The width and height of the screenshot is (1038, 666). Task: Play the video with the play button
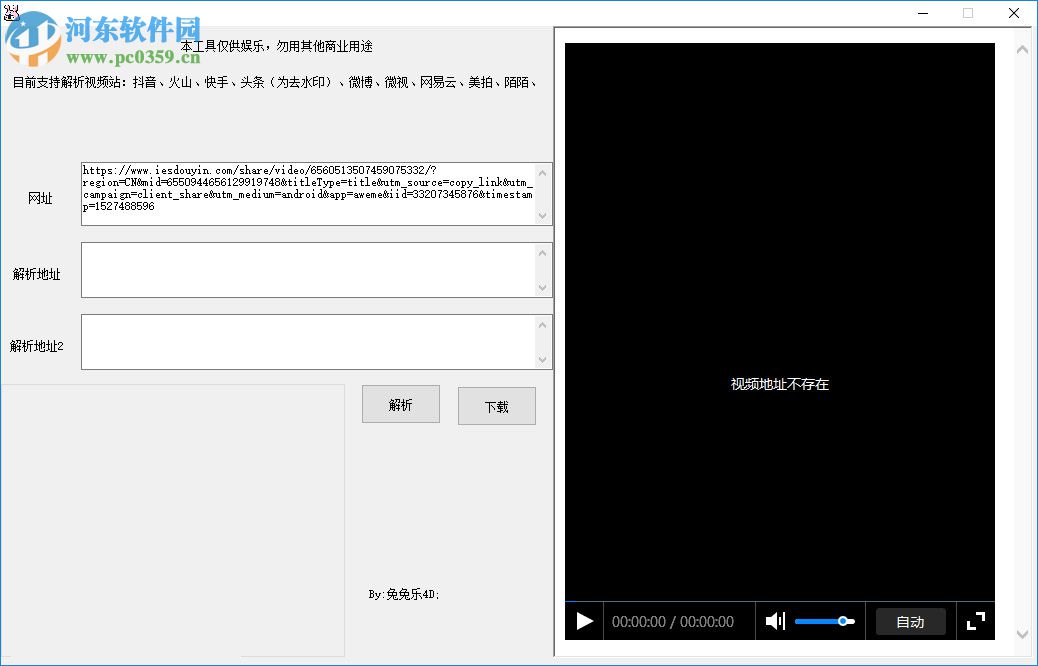coord(584,621)
